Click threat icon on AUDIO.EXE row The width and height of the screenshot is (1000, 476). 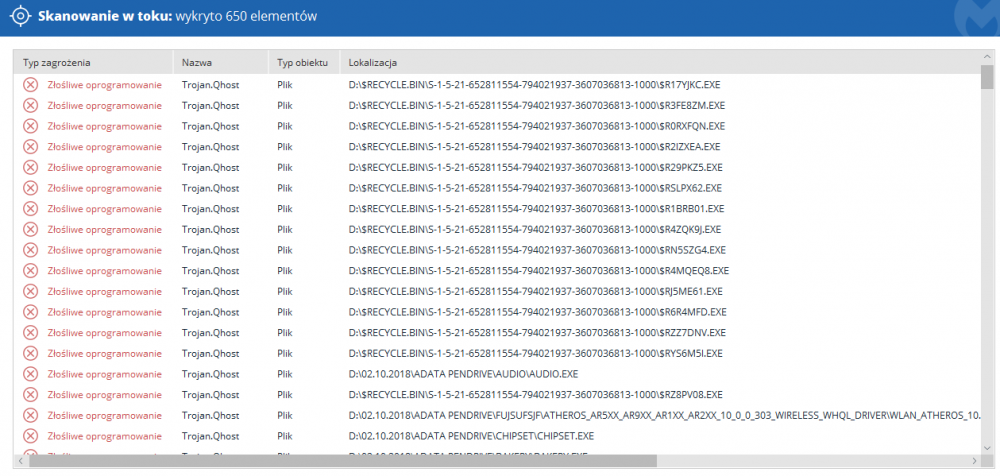pyautogui.click(x=30, y=374)
